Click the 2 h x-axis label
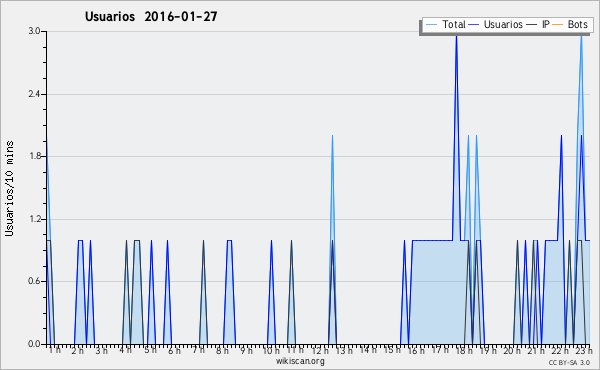This screenshot has width=600, height=370. pos(77,350)
